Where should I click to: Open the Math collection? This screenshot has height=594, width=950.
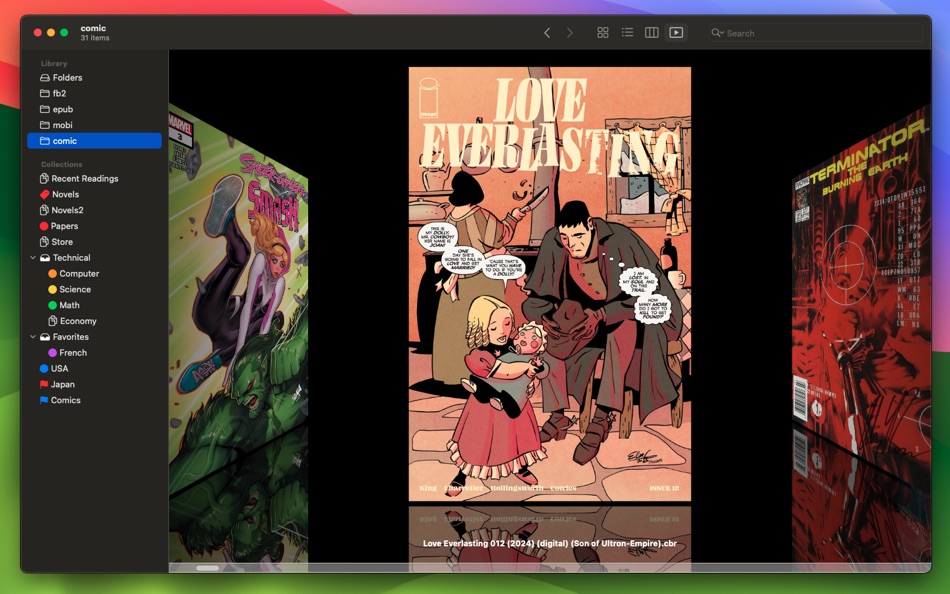click(x=95, y=305)
